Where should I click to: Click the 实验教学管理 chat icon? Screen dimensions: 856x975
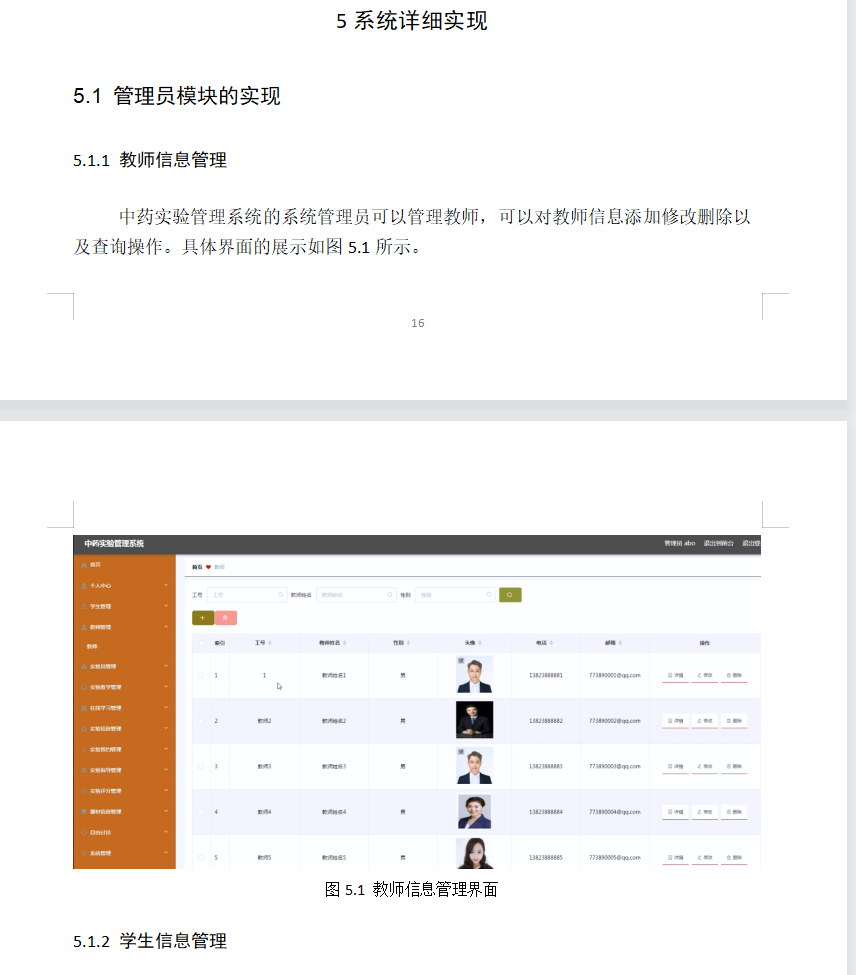82,687
